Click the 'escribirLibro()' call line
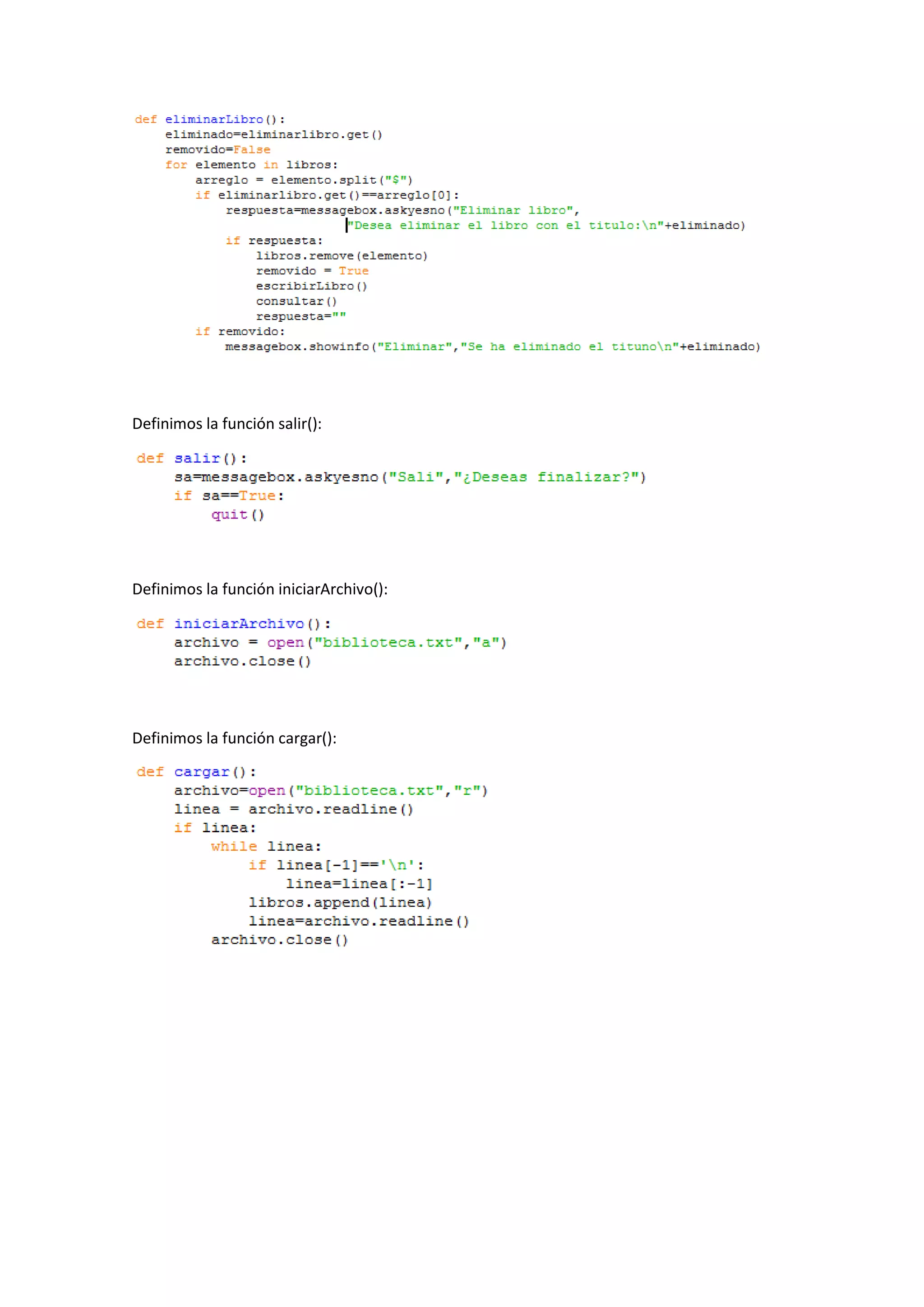This screenshot has width=924, height=1307. [x=311, y=286]
